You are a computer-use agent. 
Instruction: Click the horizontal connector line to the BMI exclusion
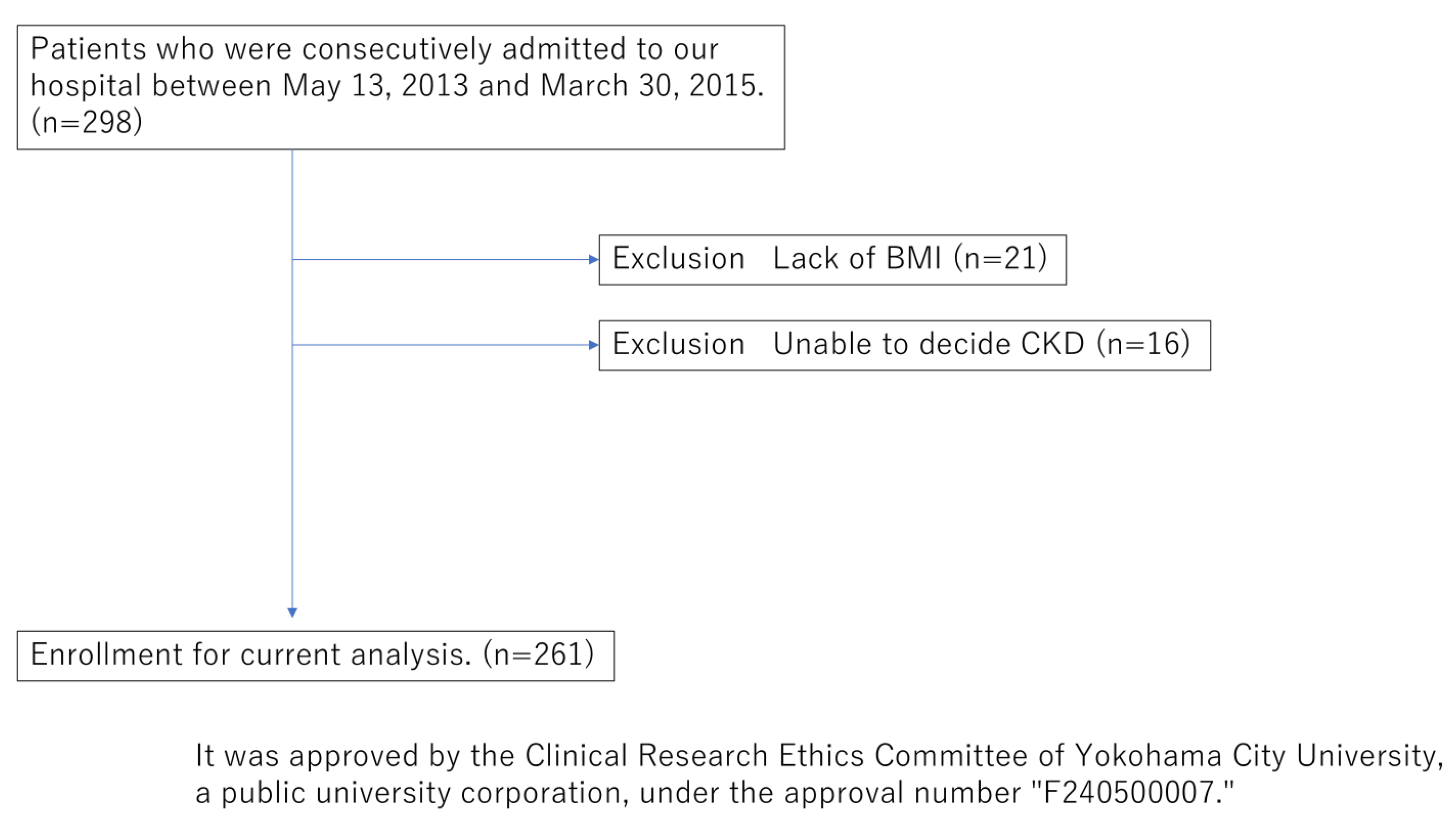pyautogui.click(x=441, y=260)
